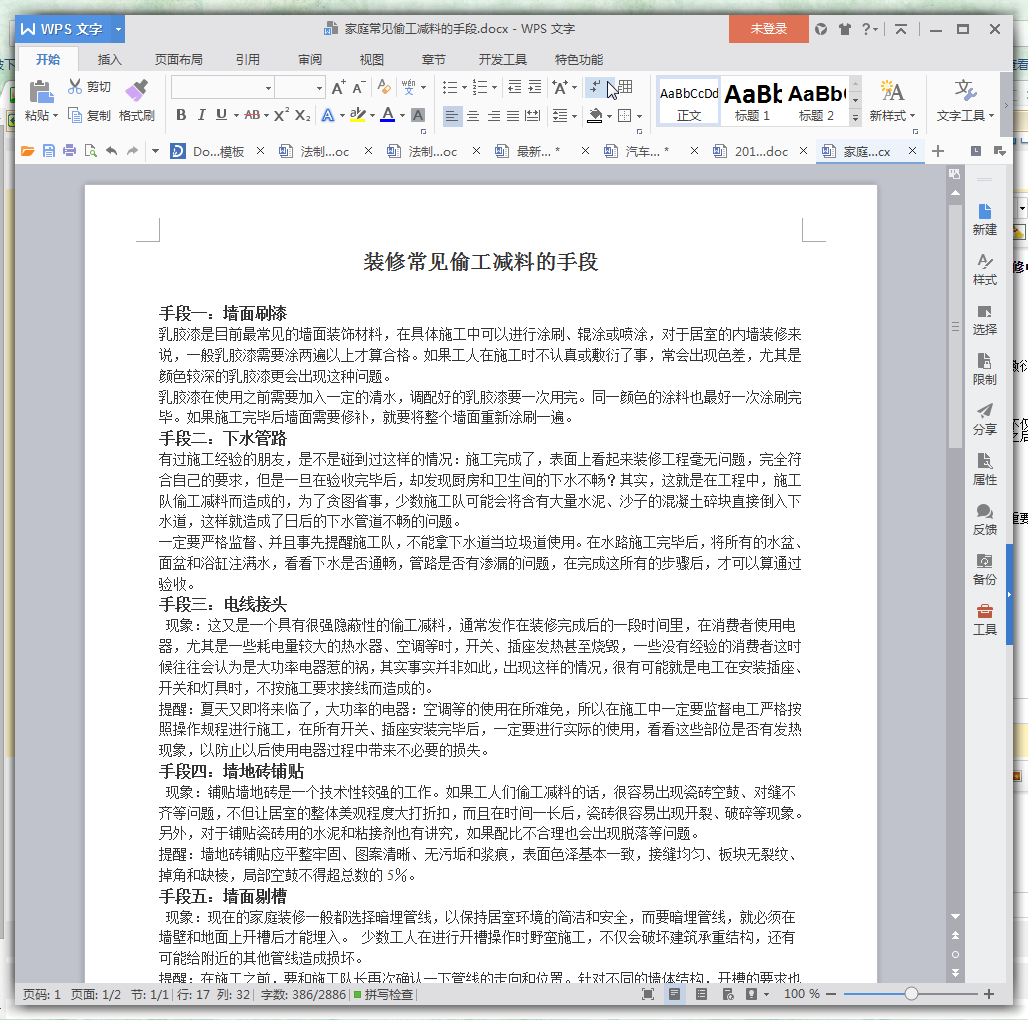Click the font color A swatch
The height and width of the screenshot is (1020, 1028).
click(x=387, y=115)
